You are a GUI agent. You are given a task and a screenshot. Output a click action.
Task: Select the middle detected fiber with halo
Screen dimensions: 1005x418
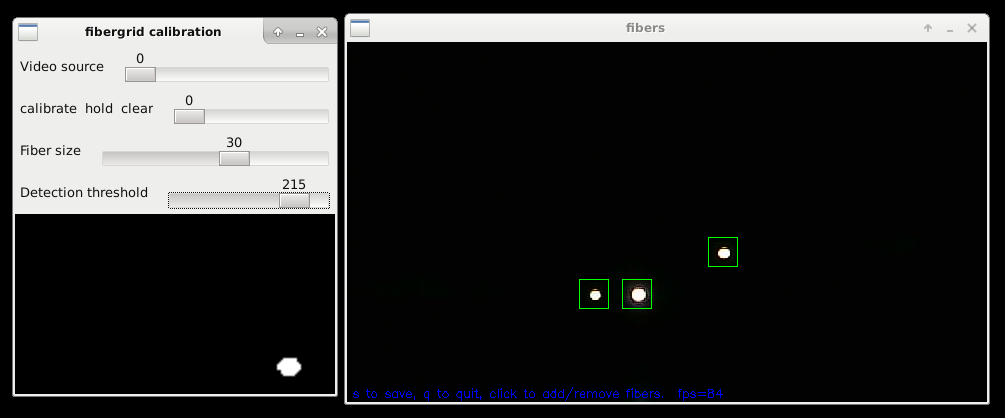tap(637, 294)
